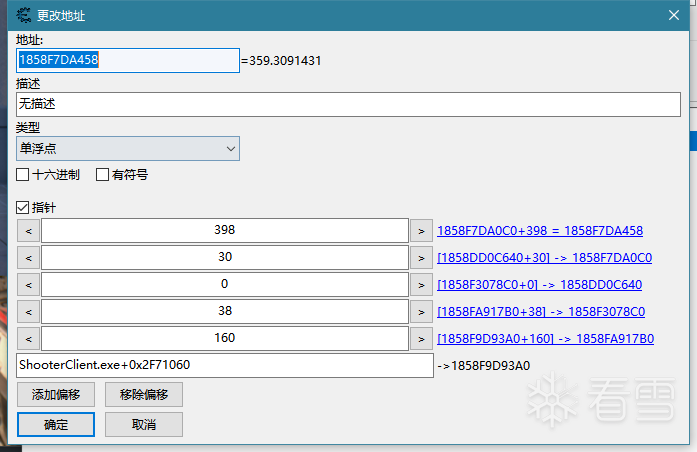697x452 pixels.
Task: Click the 添加偏移 add offset button
Action: coord(56,395)
